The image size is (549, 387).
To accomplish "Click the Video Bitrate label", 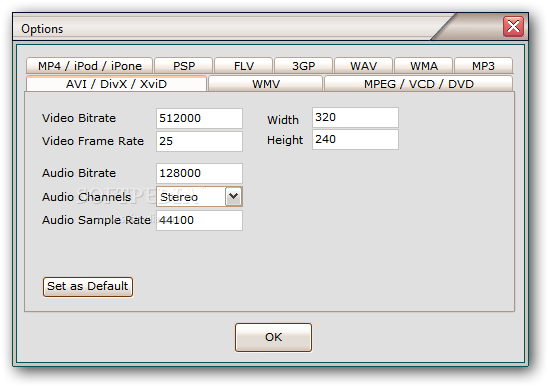I will [79, 118].
